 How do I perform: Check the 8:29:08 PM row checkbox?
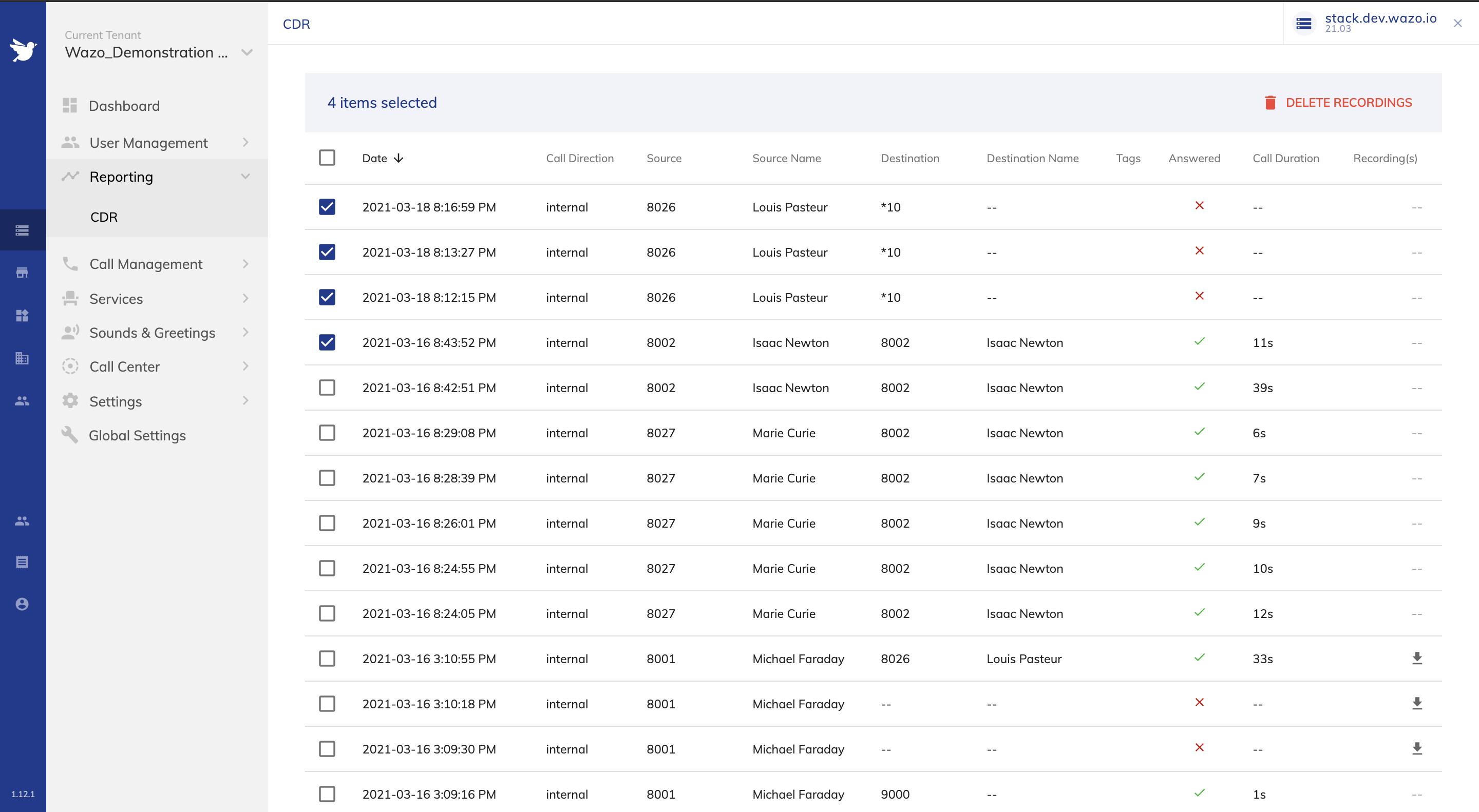click(x=327, y=433)
